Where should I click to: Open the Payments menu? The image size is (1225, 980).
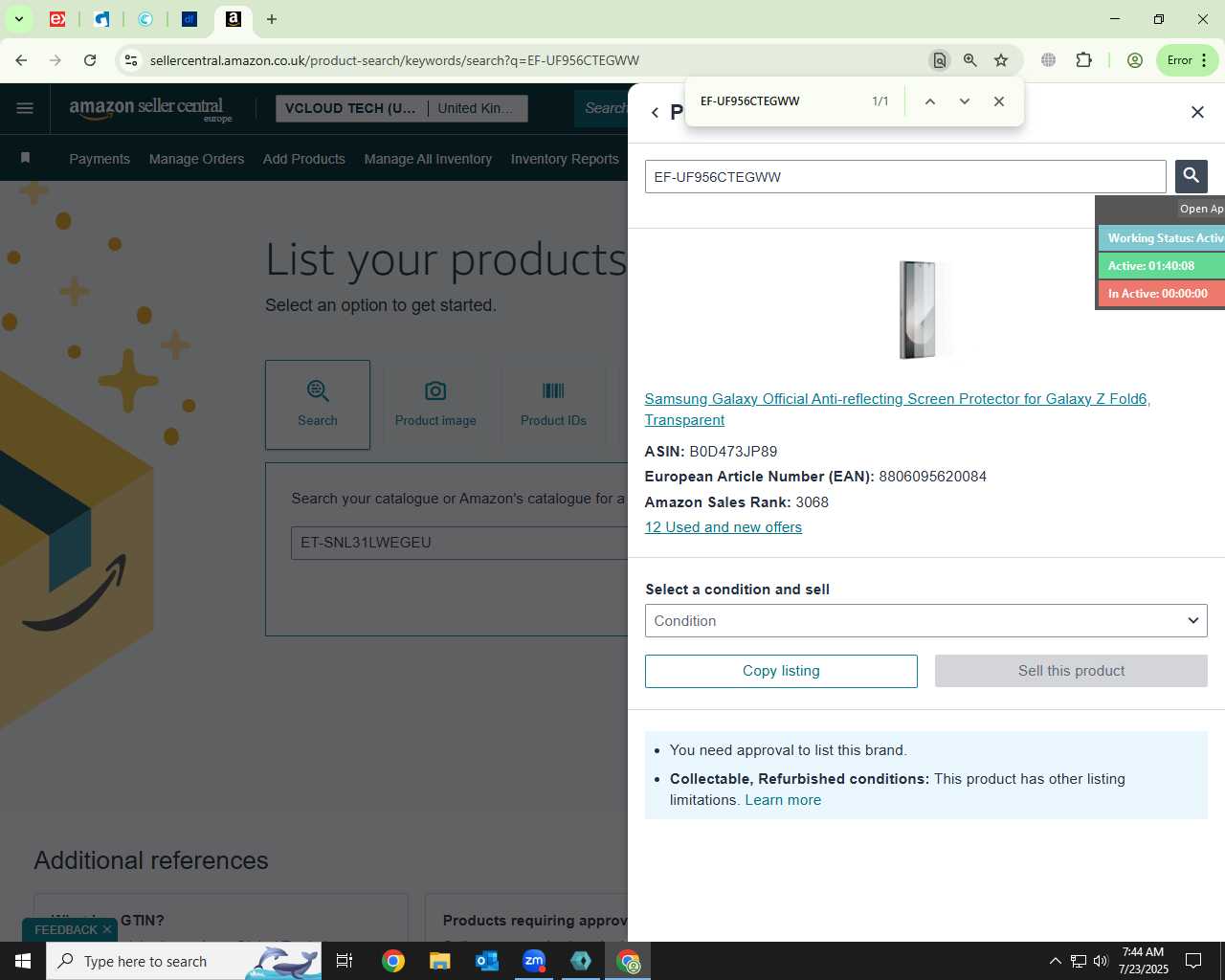[100, 159]
